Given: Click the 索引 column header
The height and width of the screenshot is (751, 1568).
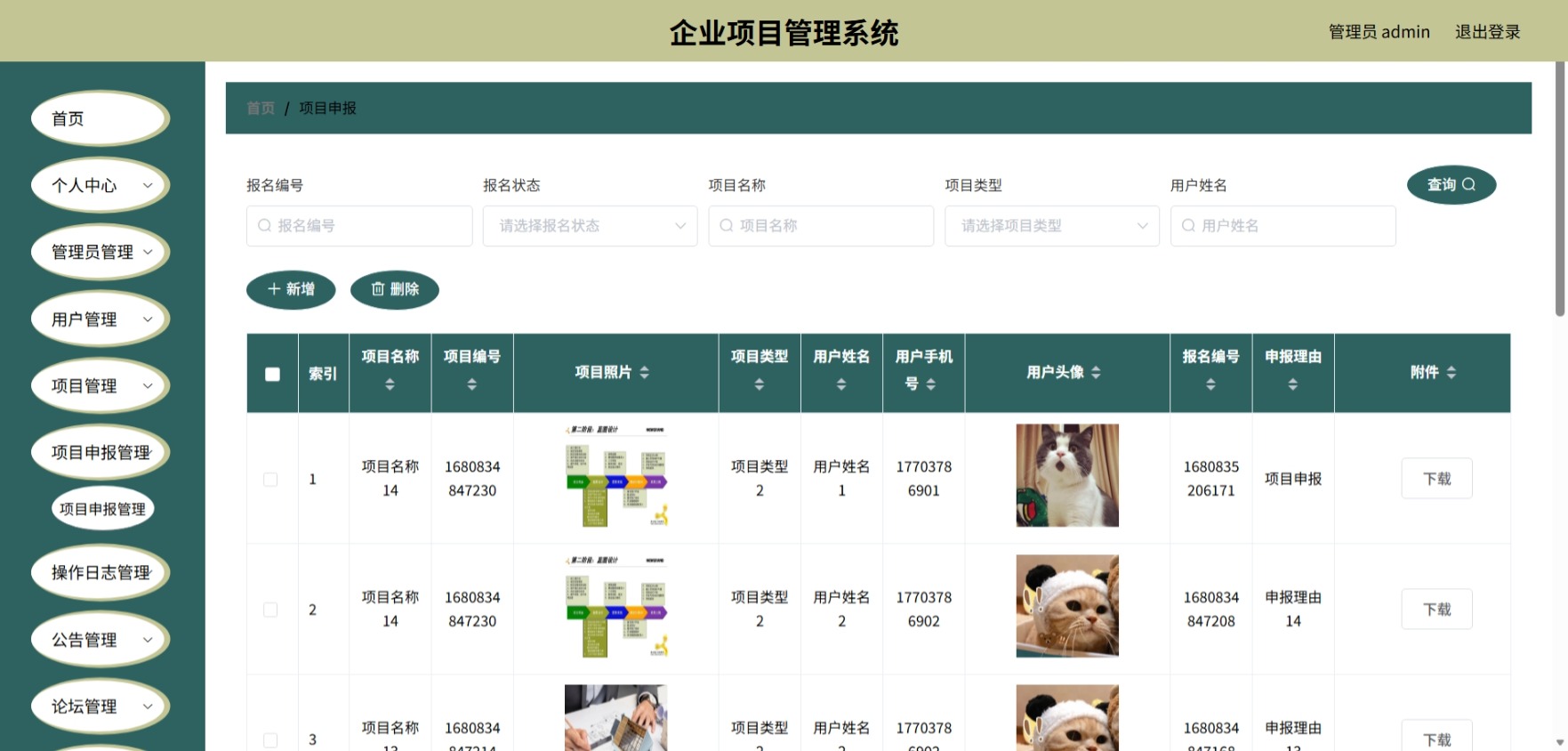Looking at the screenshot, I should [x=323, y=374].
